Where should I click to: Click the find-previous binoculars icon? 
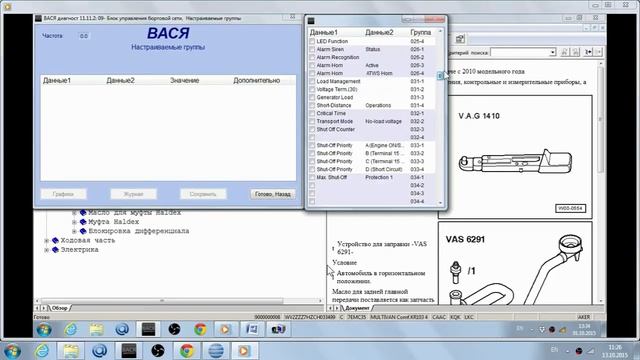click(564, 52)
